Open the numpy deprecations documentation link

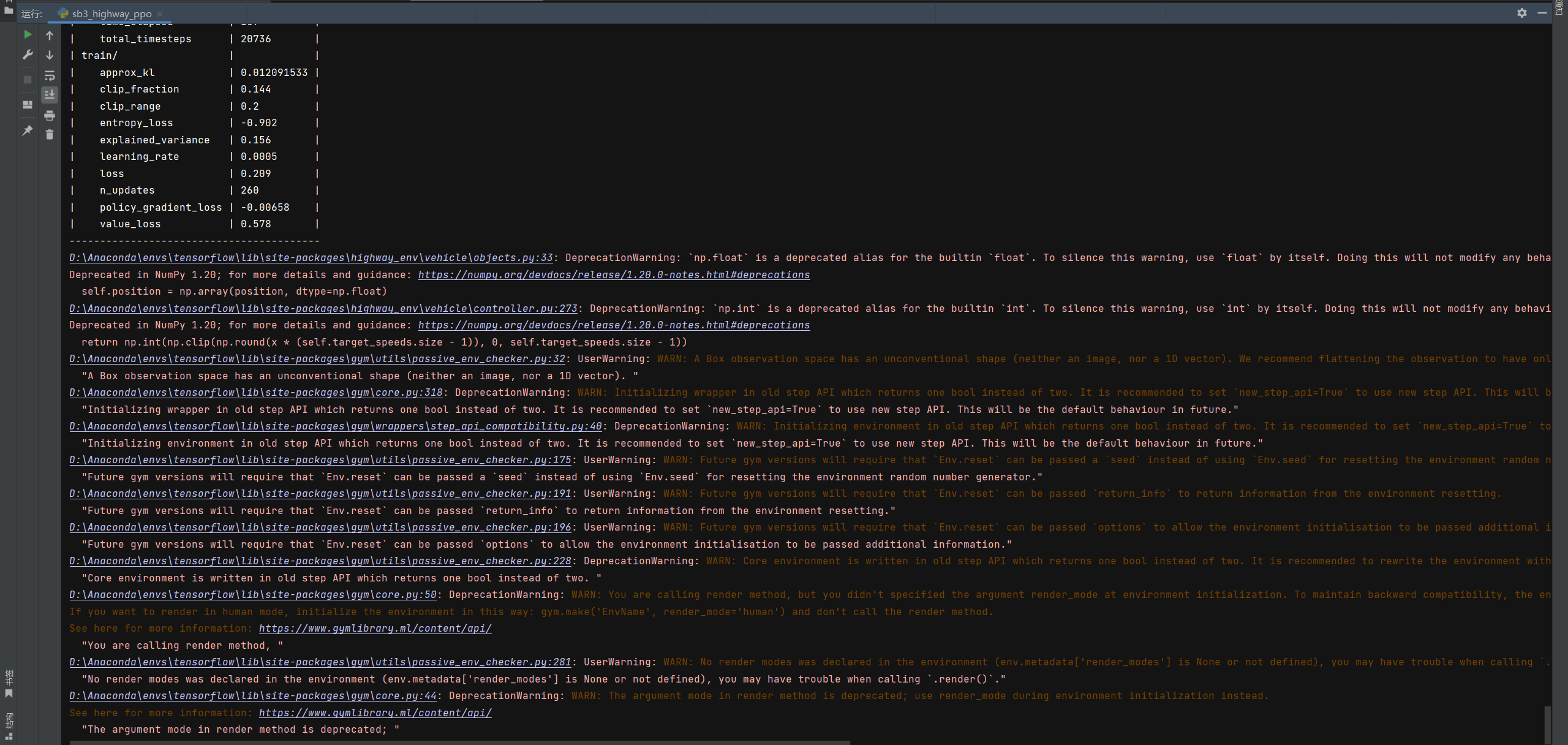click(613, 274)
